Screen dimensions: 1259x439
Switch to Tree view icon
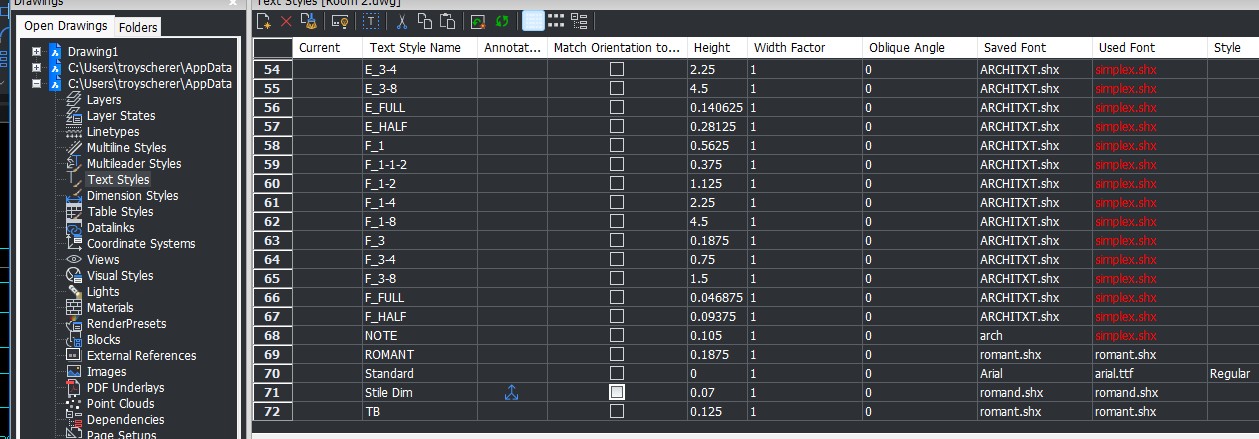pyautogui.click(x=579, y=20)
